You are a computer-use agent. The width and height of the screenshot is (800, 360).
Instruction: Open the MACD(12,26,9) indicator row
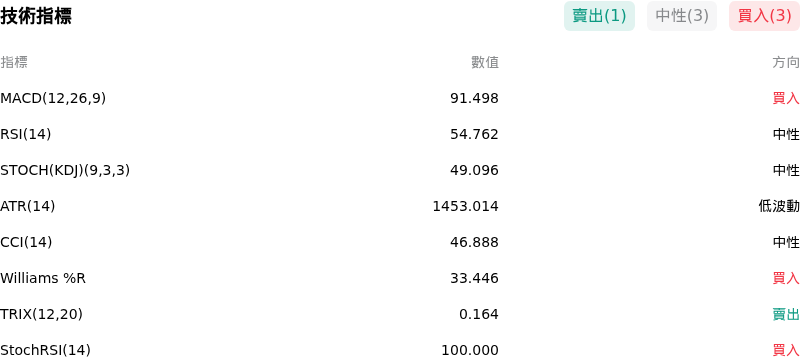[400, 98]
